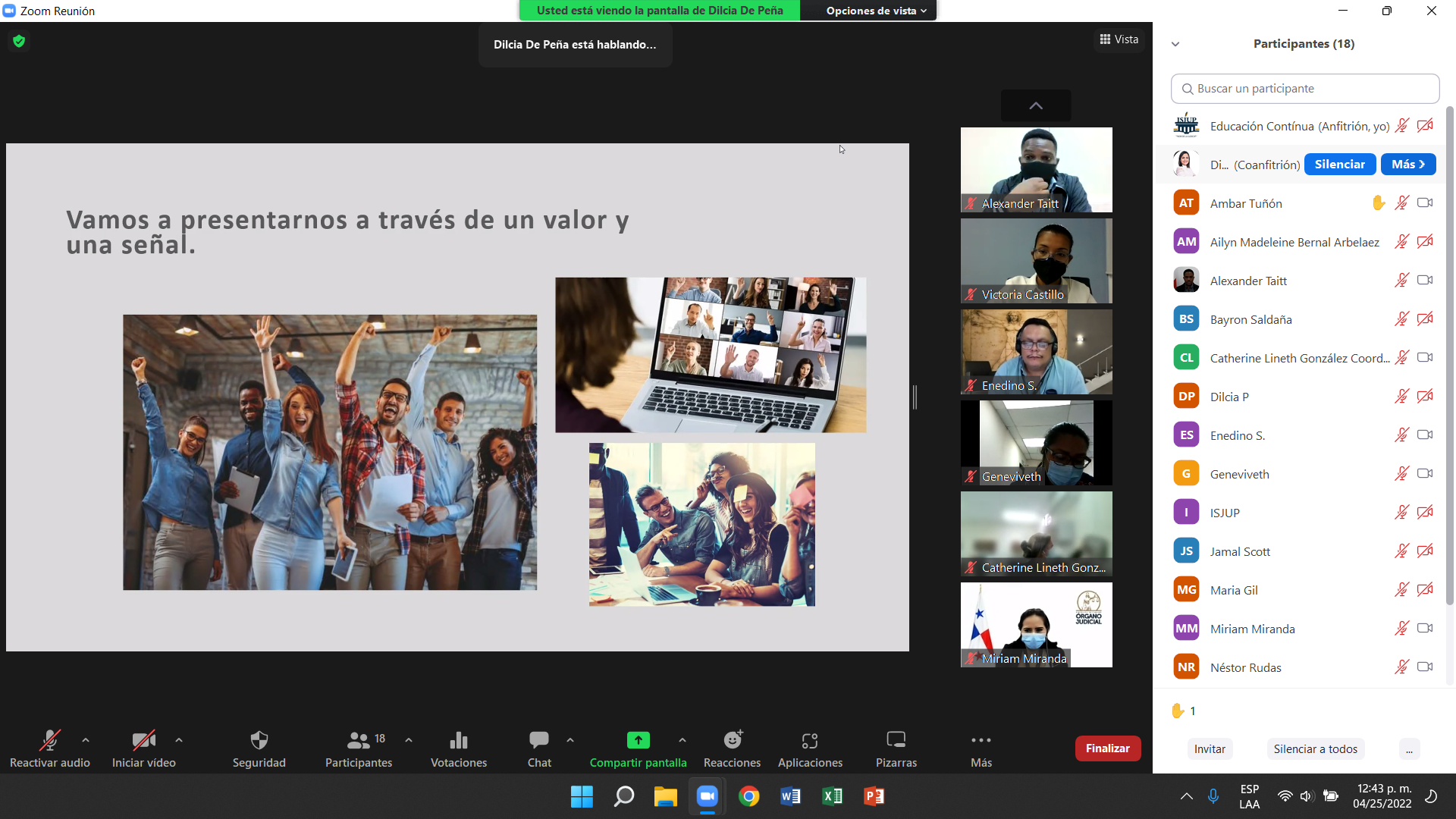The image size is (1456, 819).
Task: Click Educación Contínua avatar logo
Action: point(1186,126)
